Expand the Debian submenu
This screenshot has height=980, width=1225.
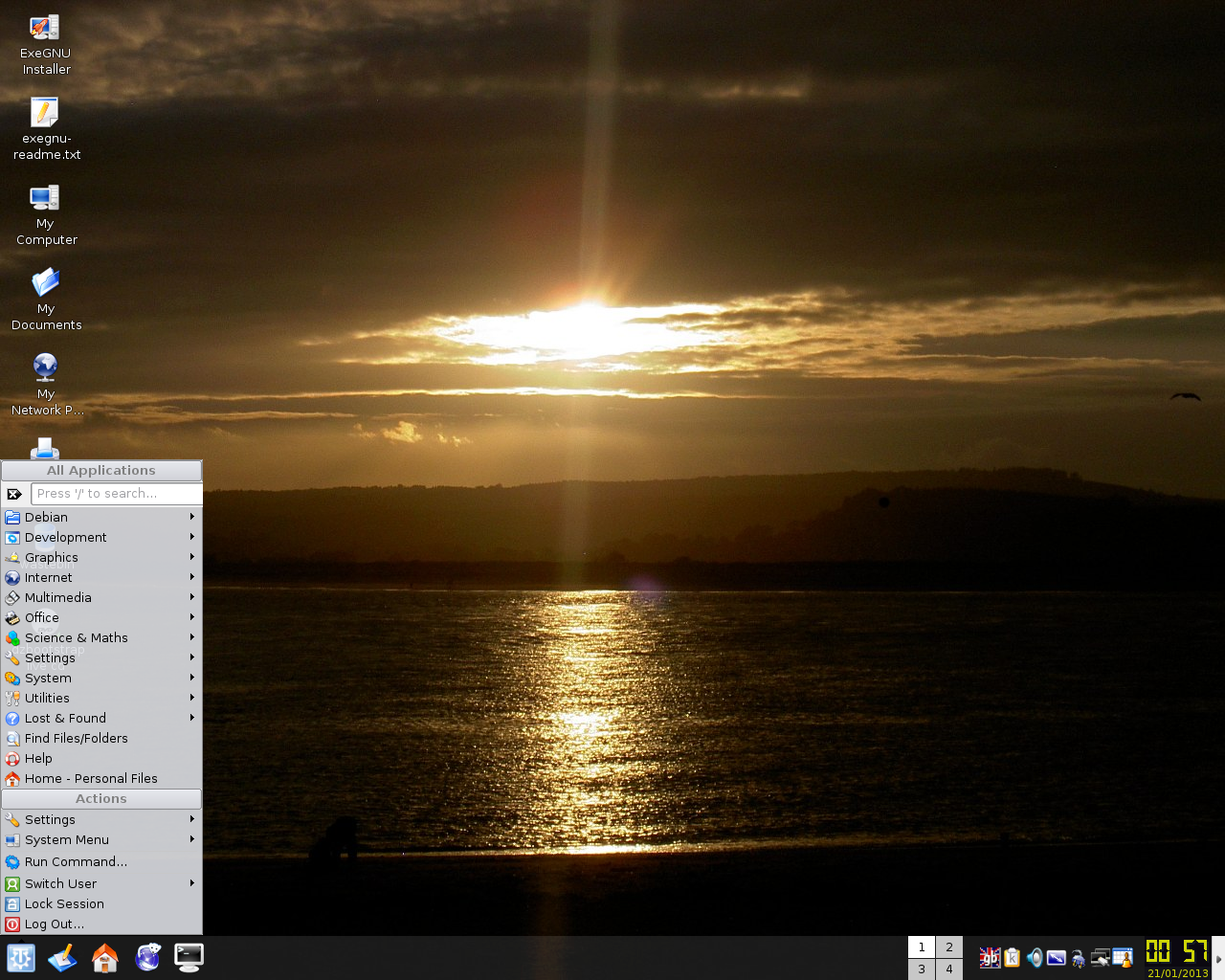point(101,517)
